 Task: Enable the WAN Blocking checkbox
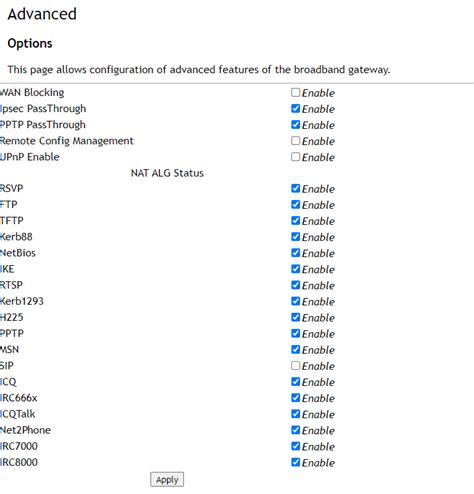click(x=295, y=92)
